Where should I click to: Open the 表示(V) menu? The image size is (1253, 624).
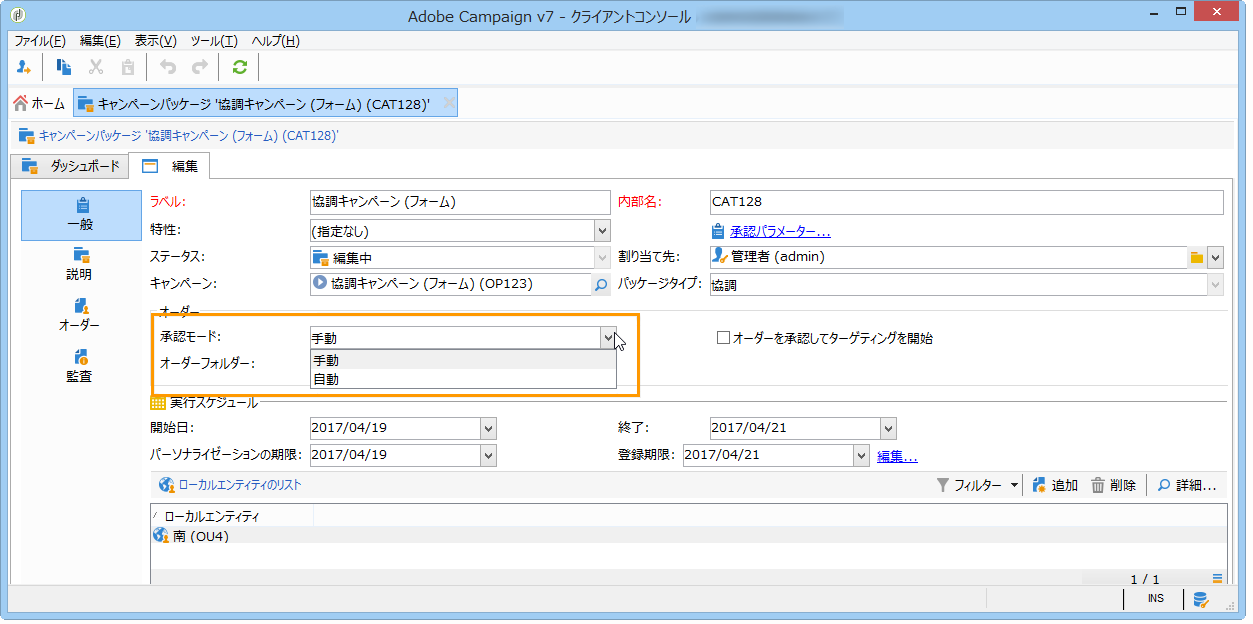[155, 41]
